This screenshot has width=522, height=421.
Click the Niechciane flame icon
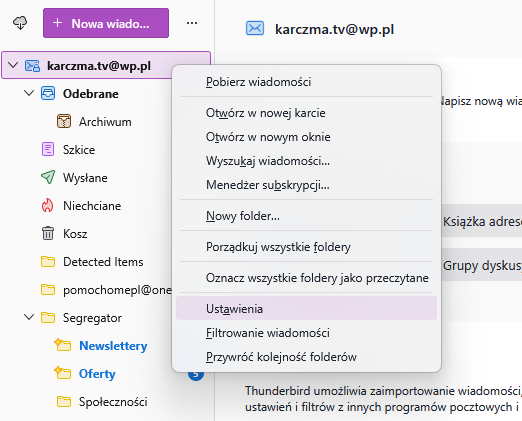point(48,205)
